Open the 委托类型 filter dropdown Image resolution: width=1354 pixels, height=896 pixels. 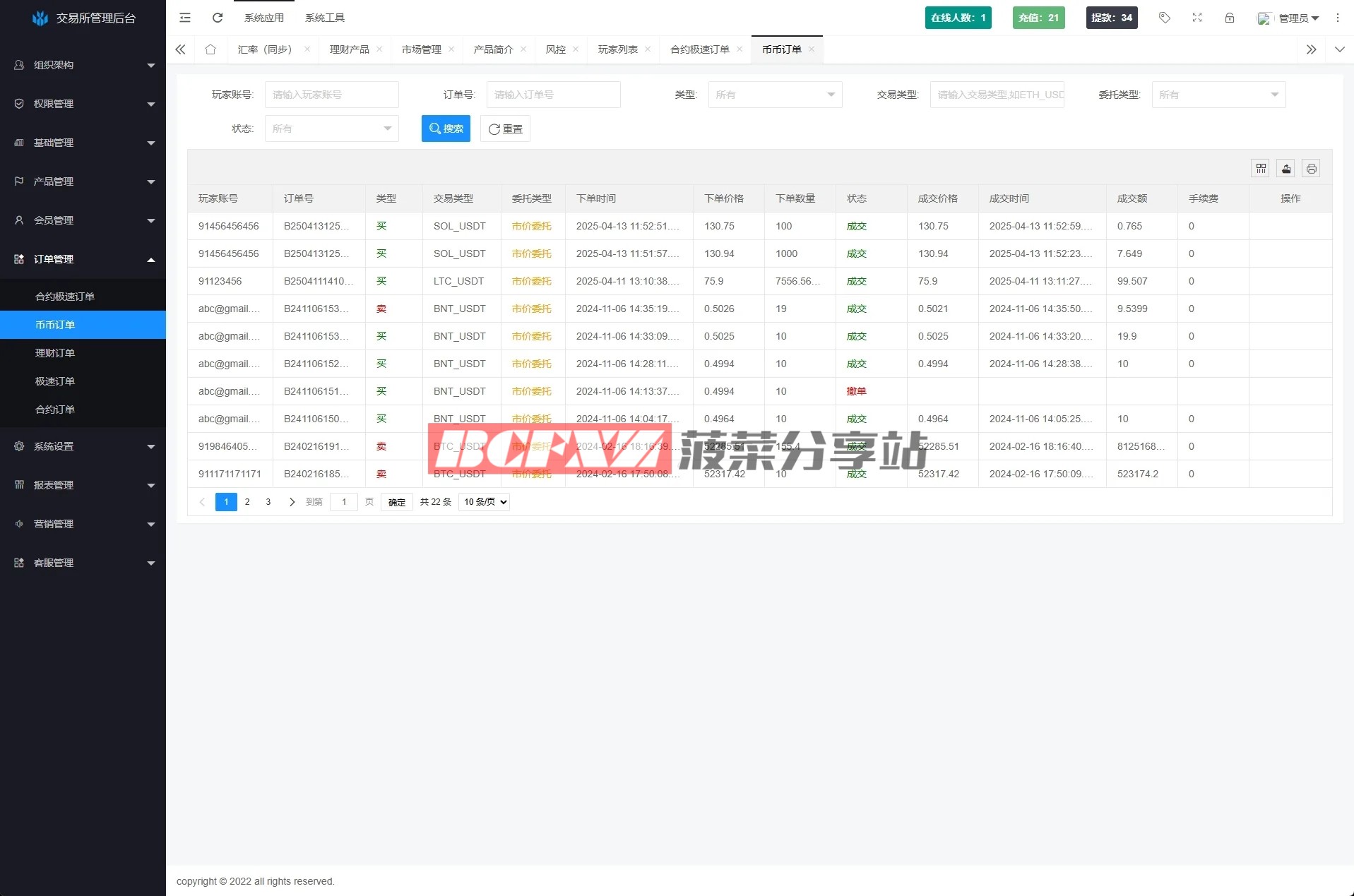click(x=1218, y=95)
